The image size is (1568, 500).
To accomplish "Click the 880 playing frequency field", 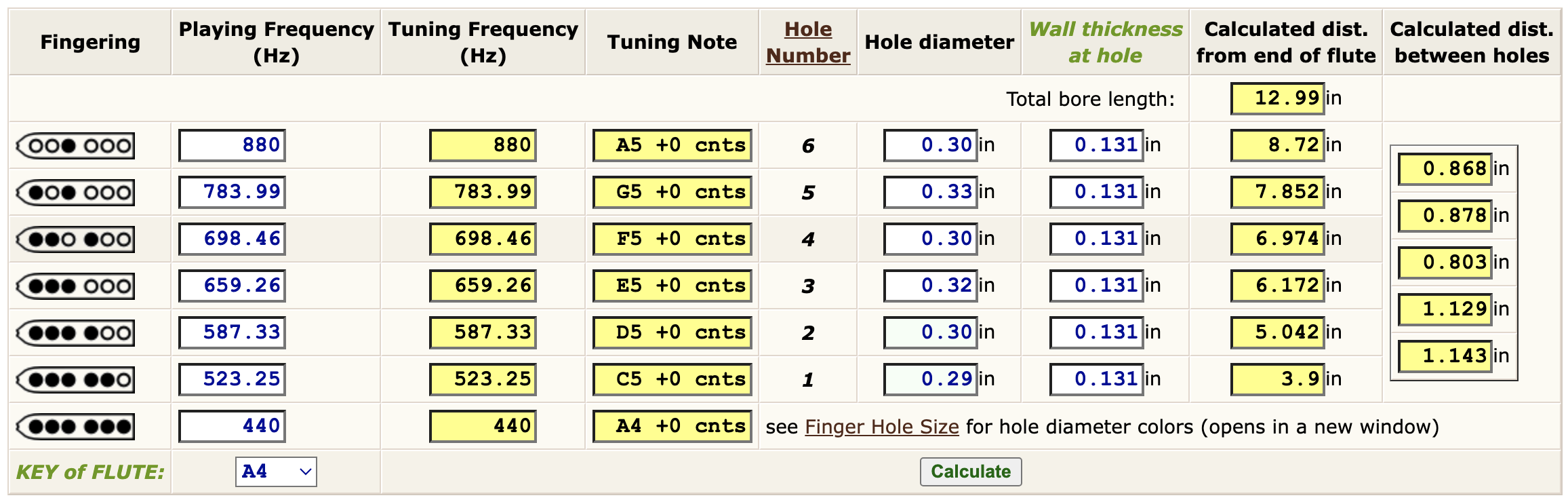I will coord(232,145).
